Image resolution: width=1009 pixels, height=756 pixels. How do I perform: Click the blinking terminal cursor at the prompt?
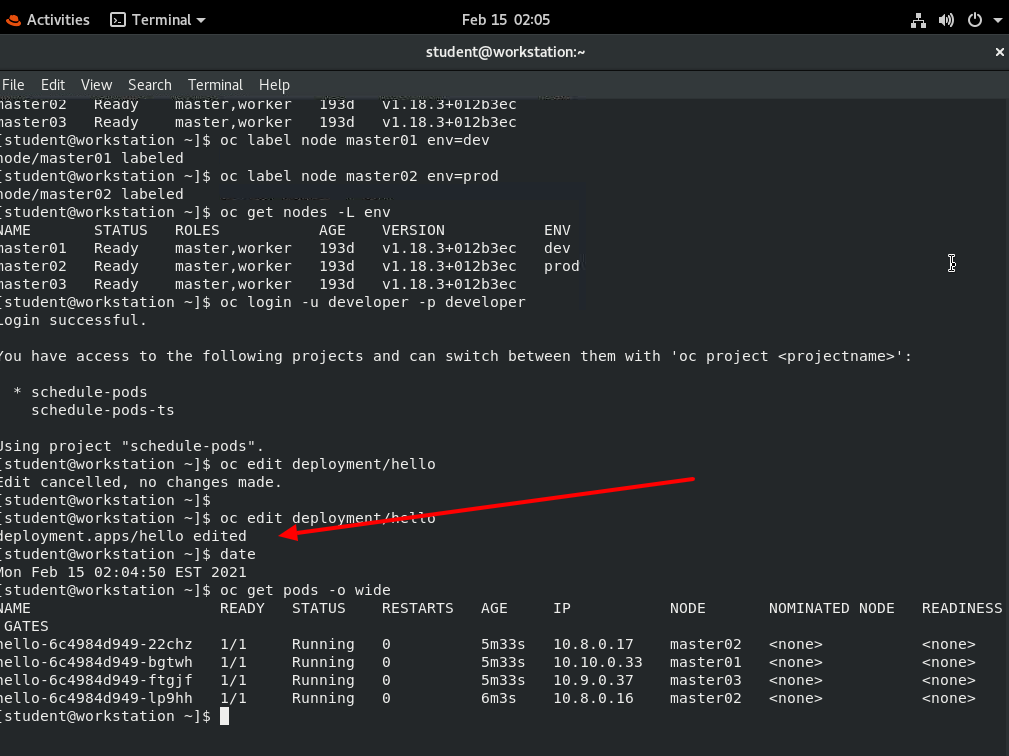(x=223, y=716)
